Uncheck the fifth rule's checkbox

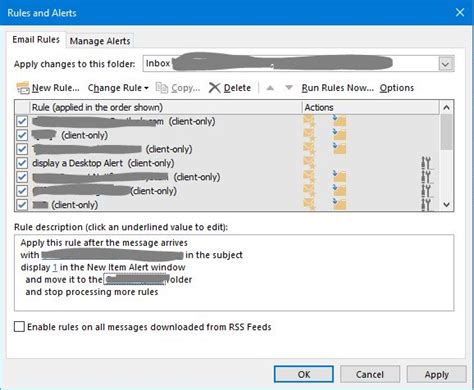pyautogui.click(x=22, y=177)
